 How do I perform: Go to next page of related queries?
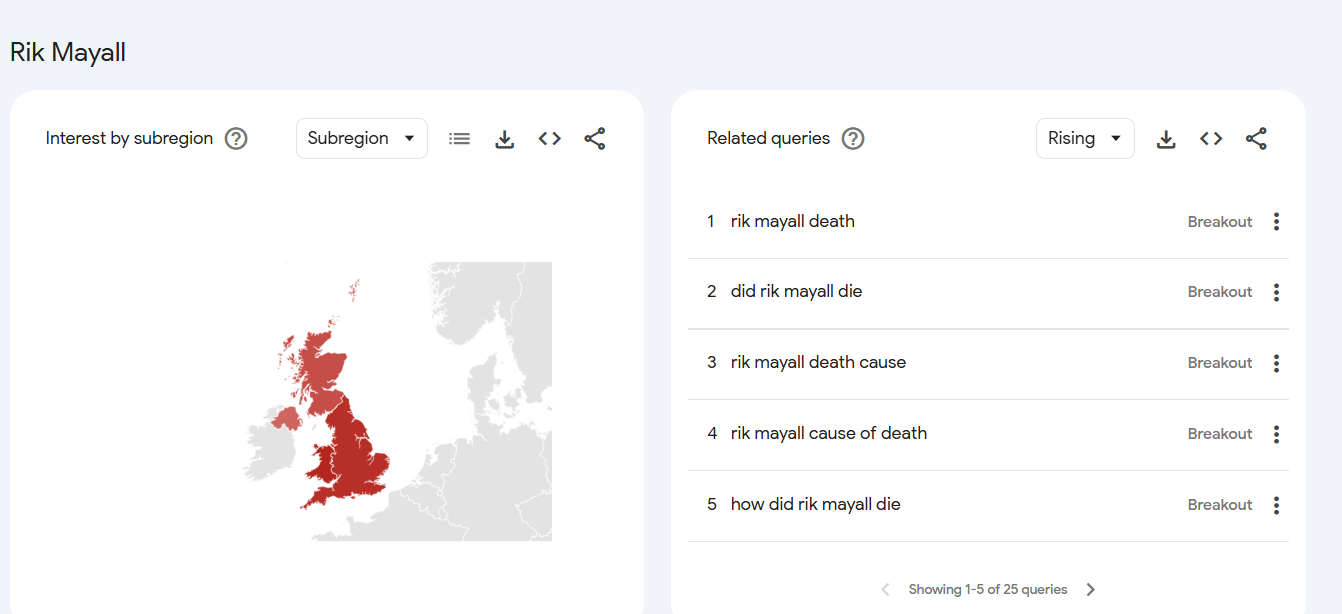[x=1091, y=590]
